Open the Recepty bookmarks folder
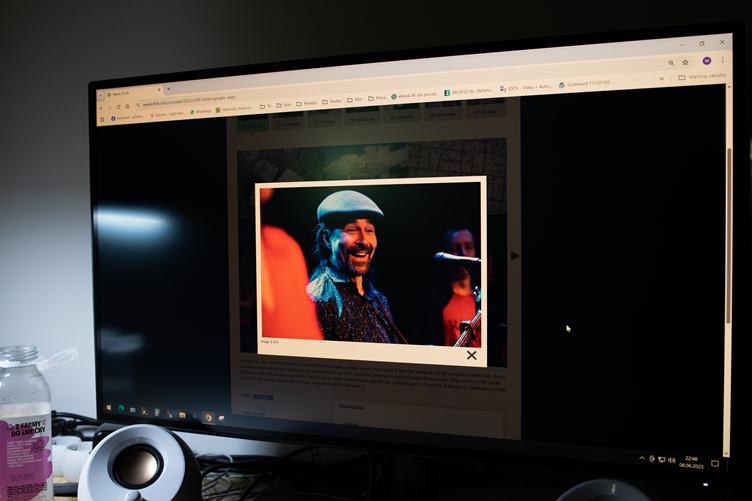752x501 pixels. pos(306,103)
